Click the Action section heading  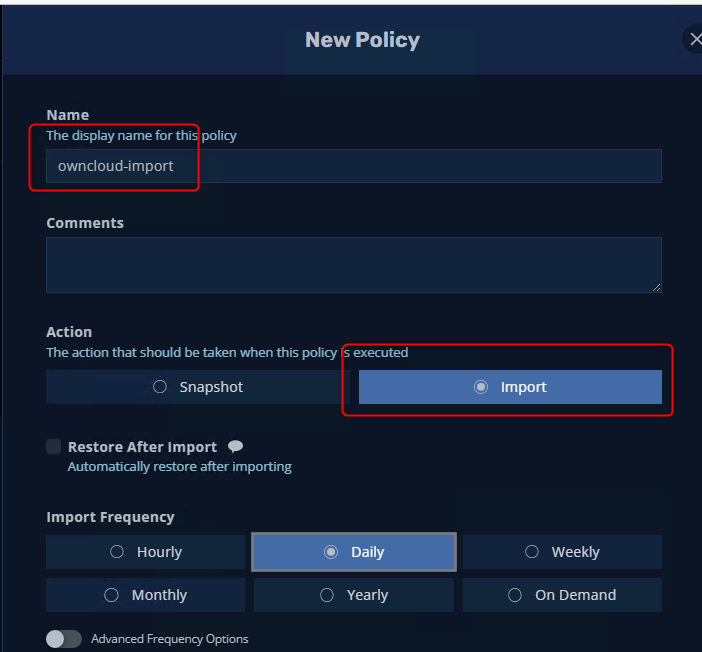(69, 332)
